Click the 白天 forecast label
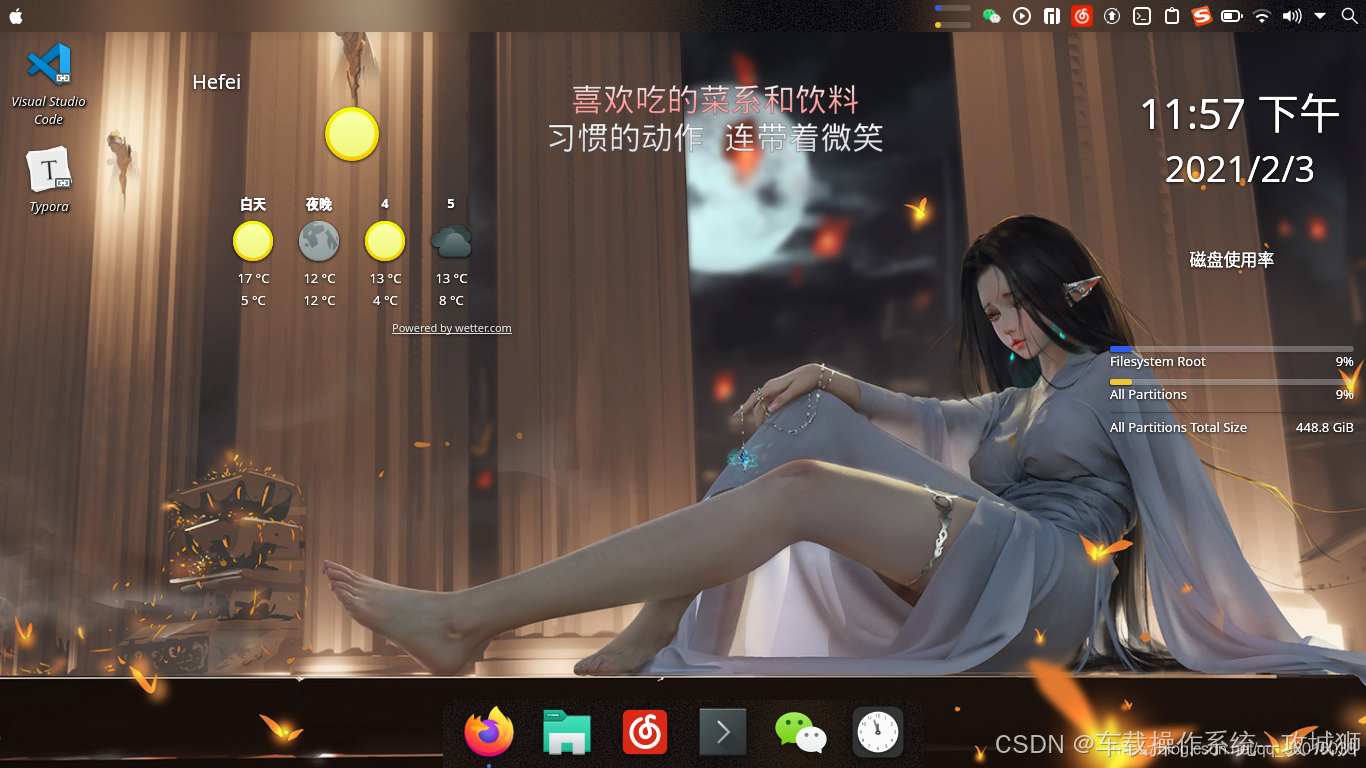The width and height of the screenshot is (1366, 768). click(253, 204)
